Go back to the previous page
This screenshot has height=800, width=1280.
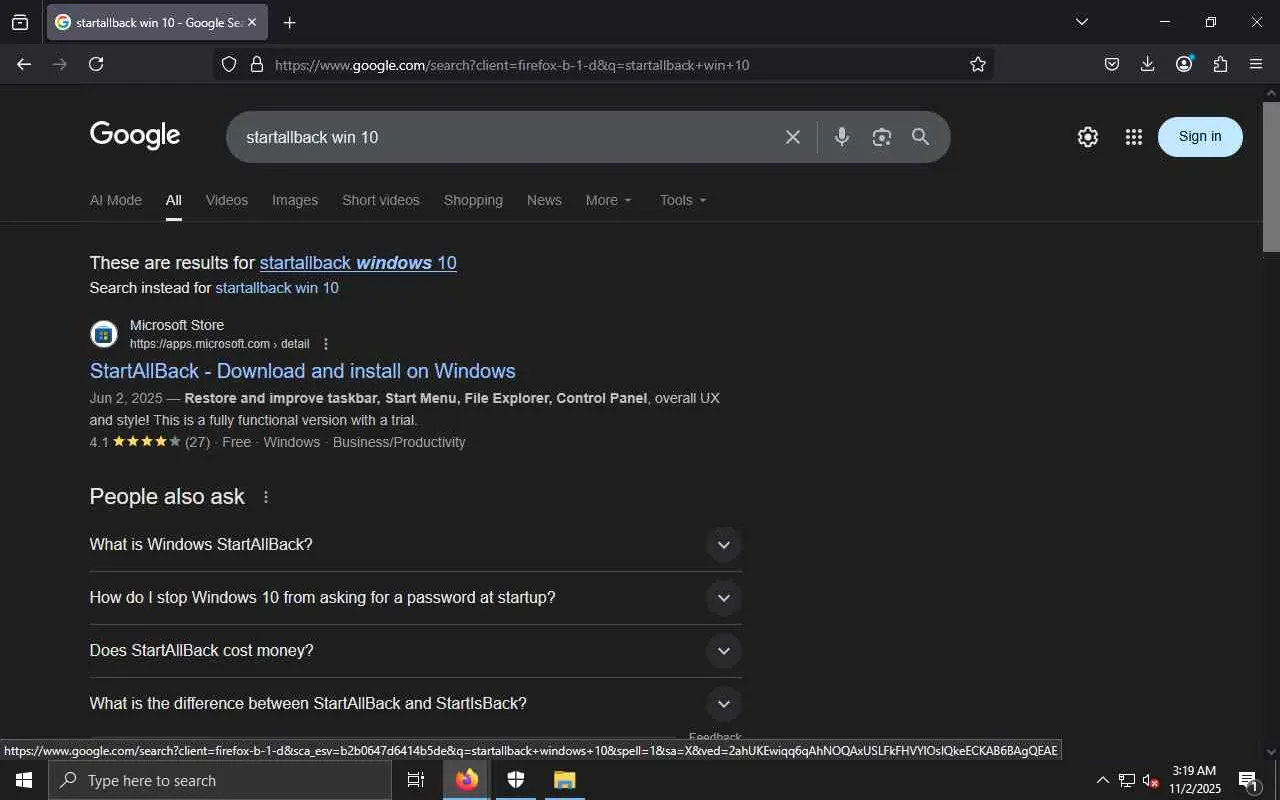[x=24, y=64]
